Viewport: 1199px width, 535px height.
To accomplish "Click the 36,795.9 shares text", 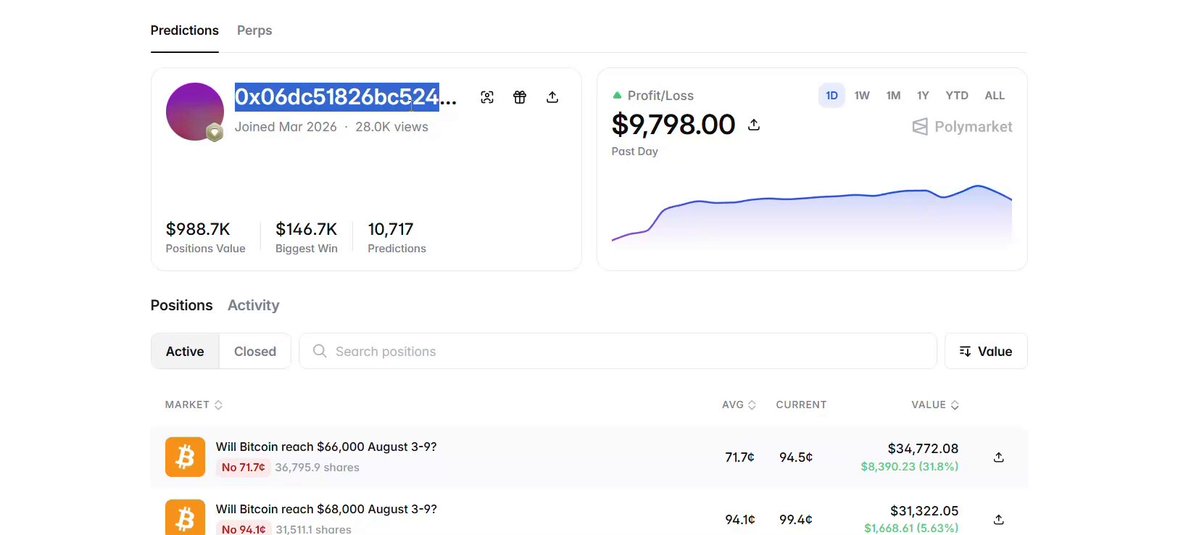I will point(317,467).
